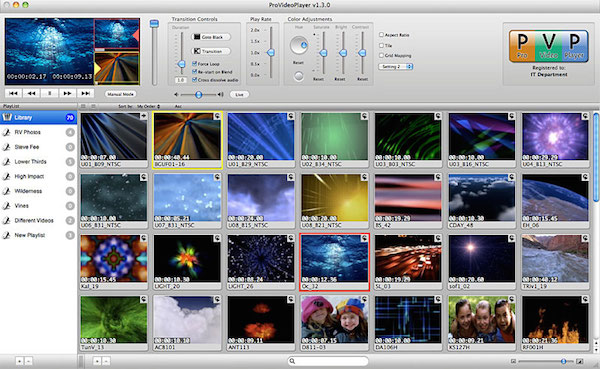Disable the Force Loop checkbox
The height and width of the screenshot is (369, 600).
coord(194,64)
